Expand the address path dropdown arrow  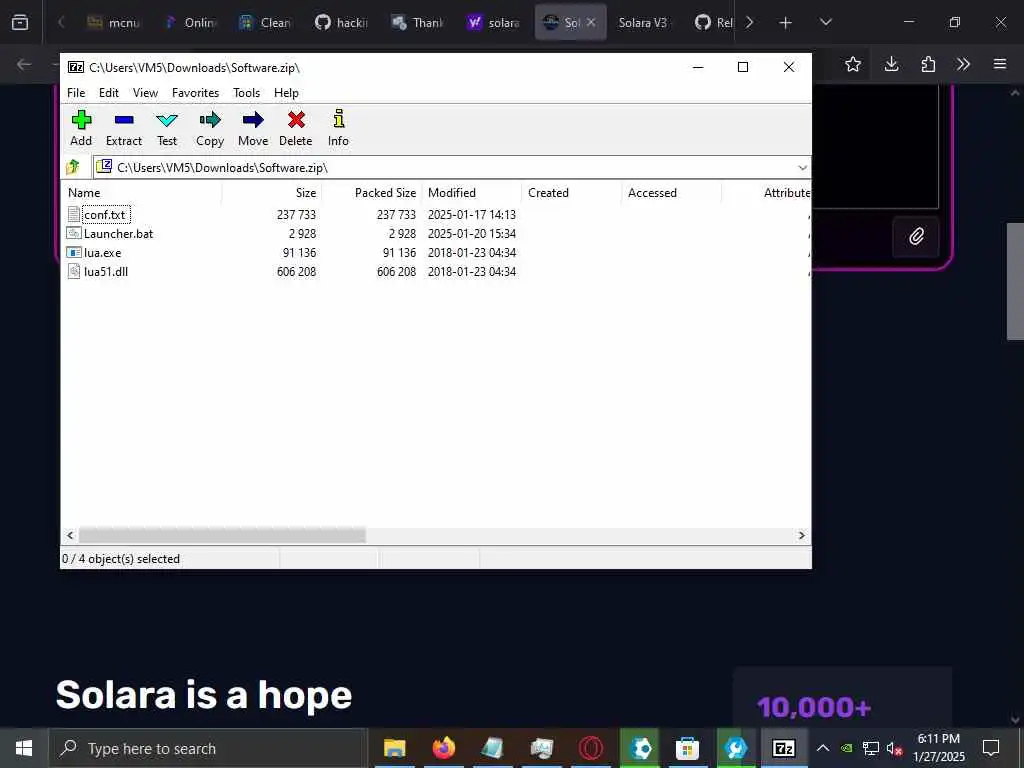pyautogui.click(x=802, y=168)
